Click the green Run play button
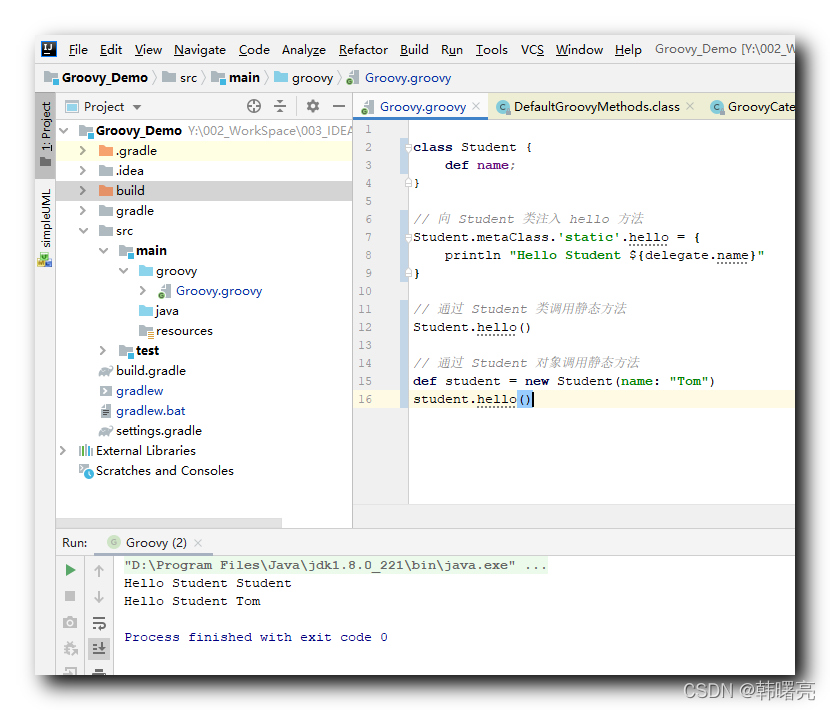830x710 pixels. pyautogui.click(x=70, y=570)
